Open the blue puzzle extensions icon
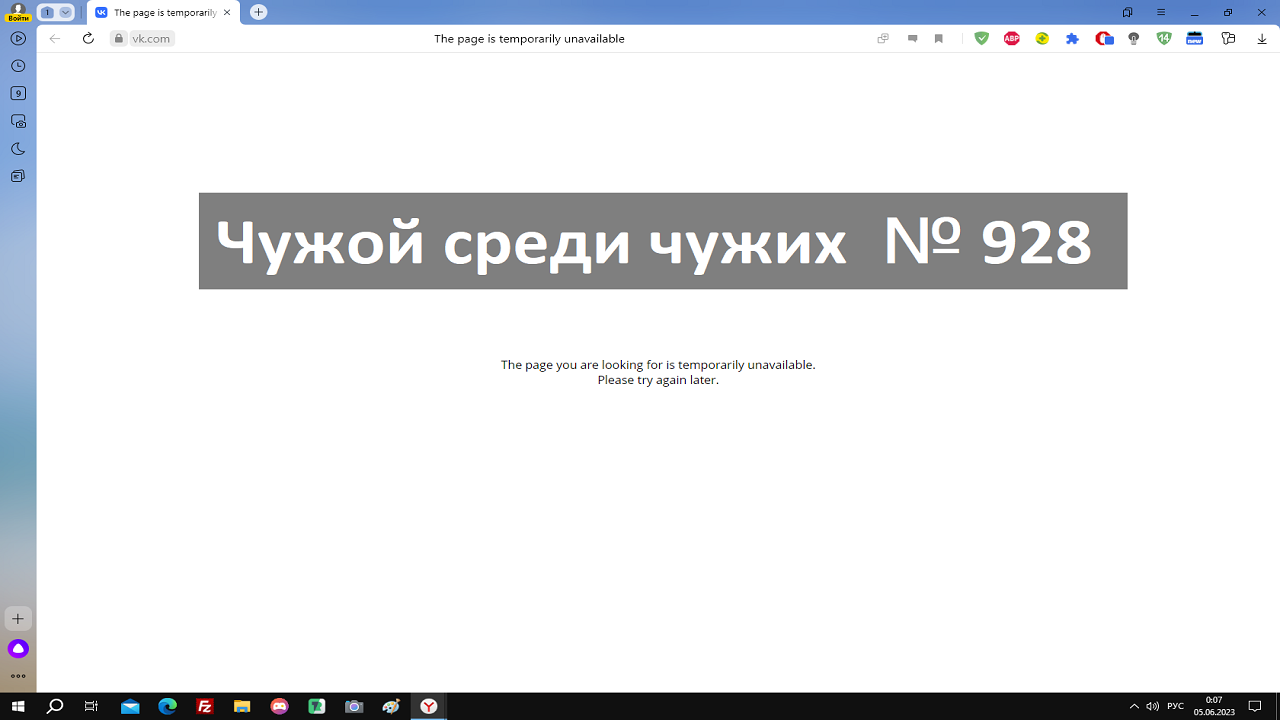The height and width of the screenshot is (720, 1280). (x=1072, y=38)
